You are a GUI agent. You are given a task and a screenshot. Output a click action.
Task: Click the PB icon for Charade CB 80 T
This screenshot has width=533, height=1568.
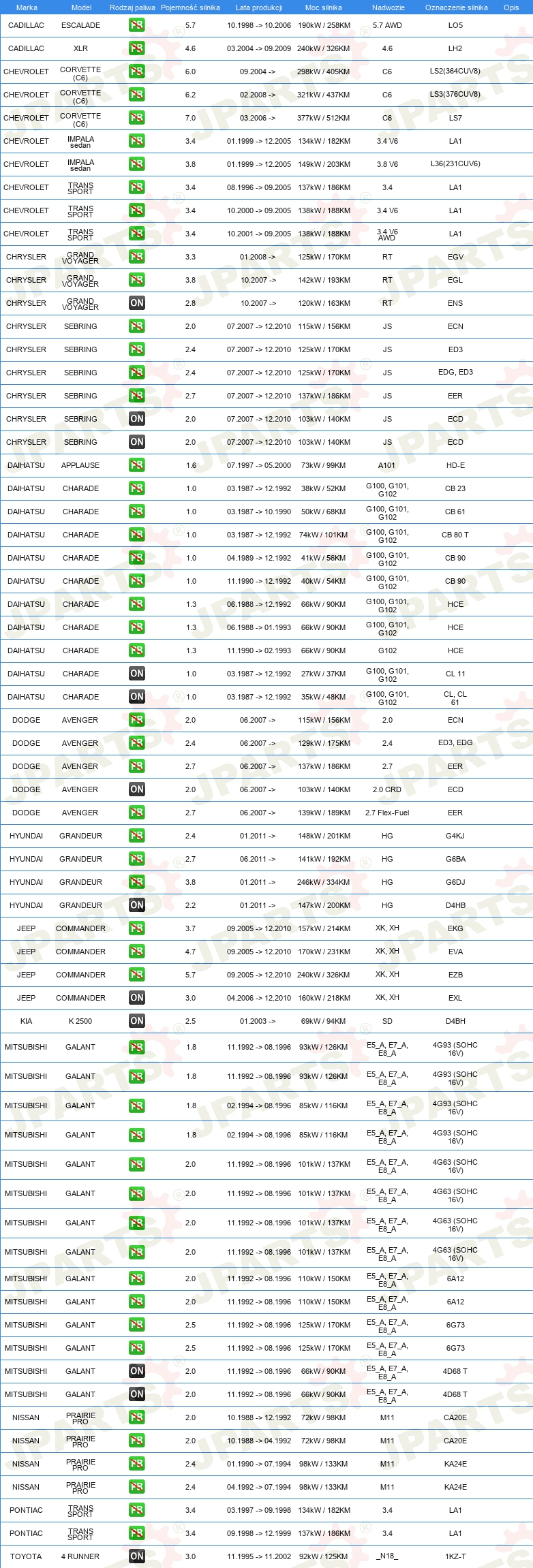click(136, 535)
